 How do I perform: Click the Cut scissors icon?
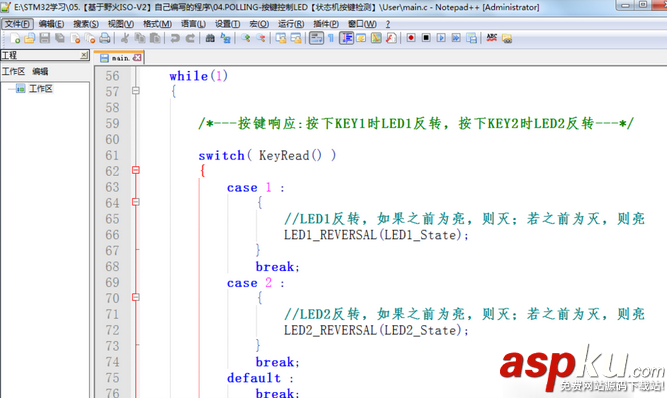pos(125,38)
